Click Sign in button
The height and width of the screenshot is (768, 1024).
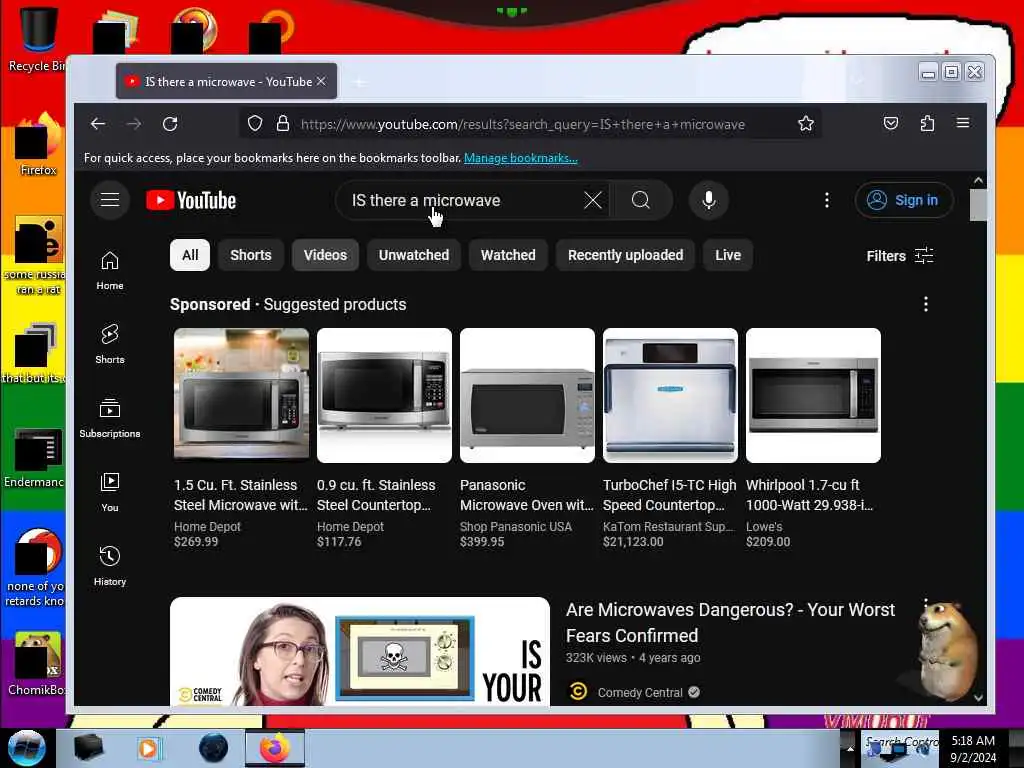click(904, 200)
